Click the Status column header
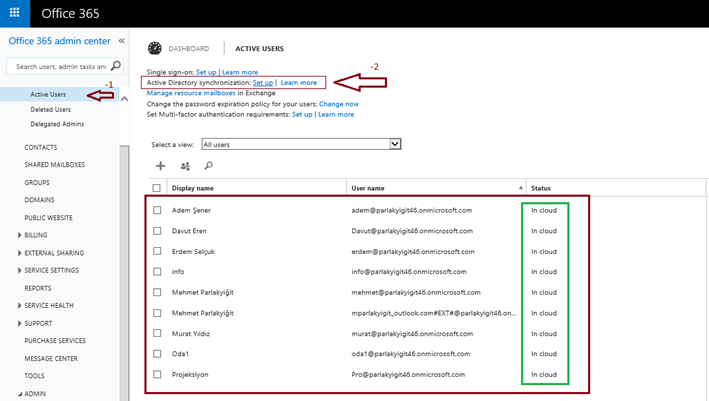Viewport: 709px width, 401px height. (x=541, y=188)
